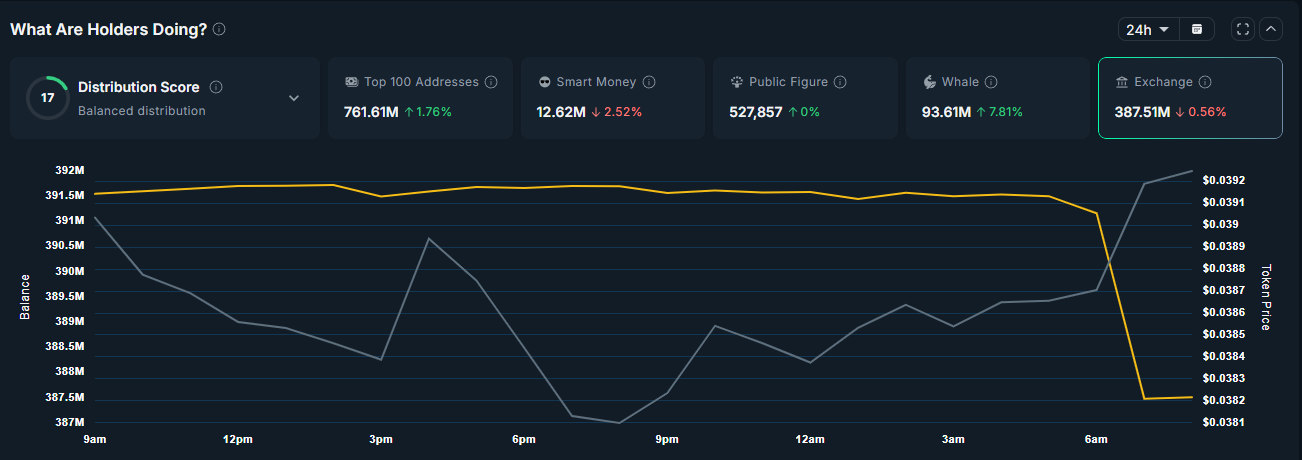Viewport: 1302px width, 460px height.
Task: Open the calendar date picker icon
Action: 1197,29
